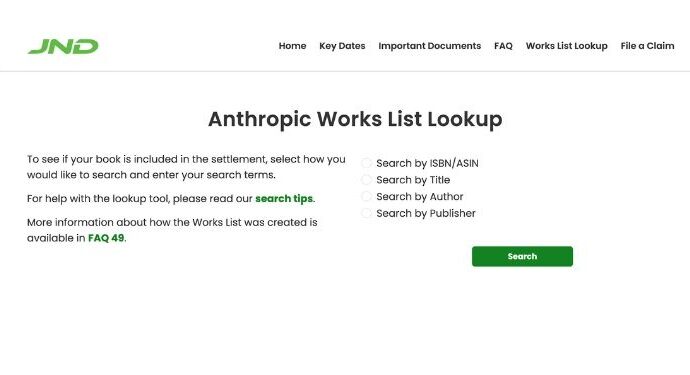Go to Key Dates page

(342, 46)
